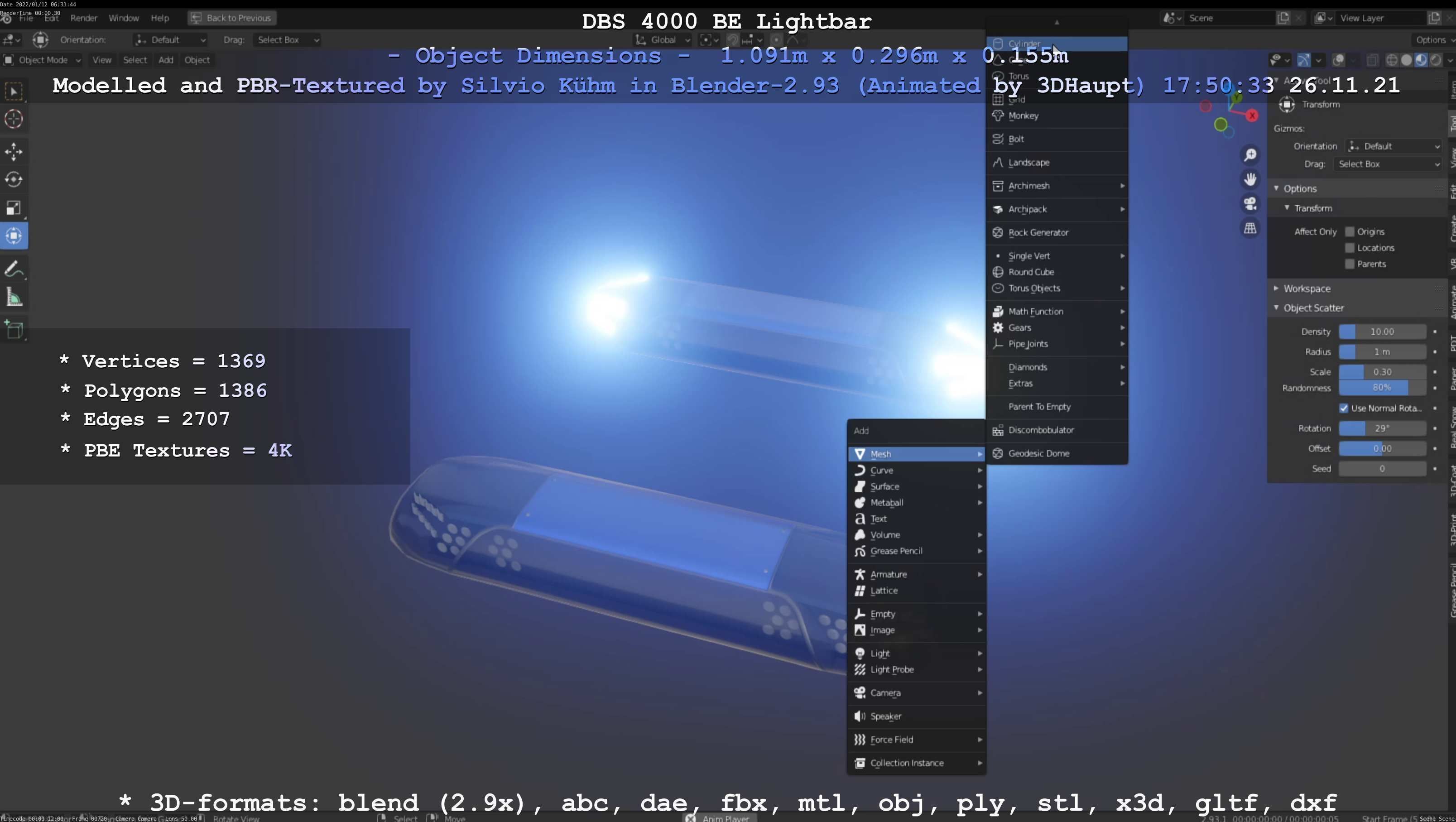Toggle viewport gizmos icon
The image size is (1456, 822).
1303,60
